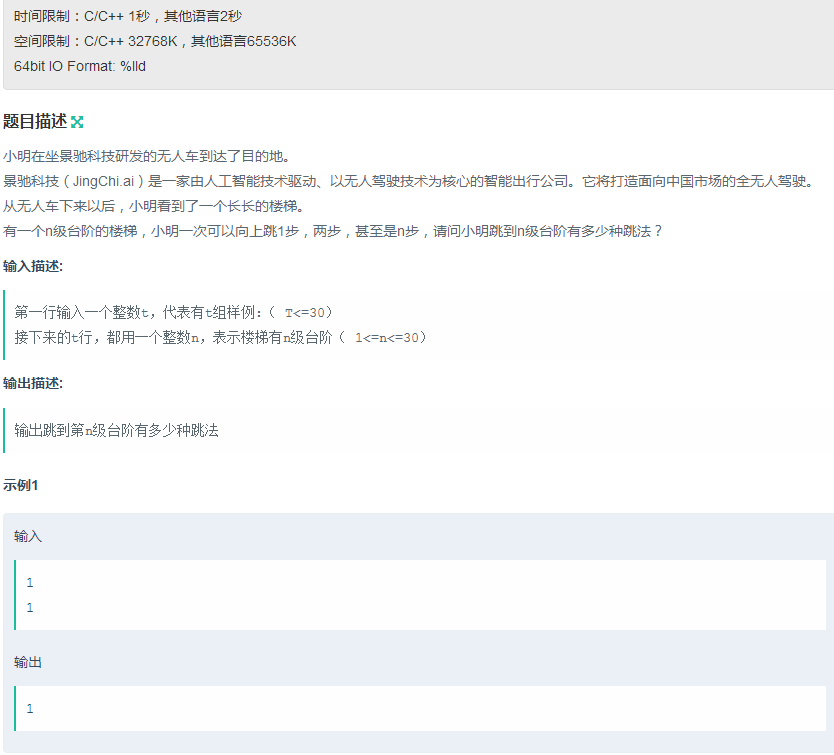Click the 时间限制 C/C++ 1秒 line
Screen dimensions: 834x755
coord(128,16)
